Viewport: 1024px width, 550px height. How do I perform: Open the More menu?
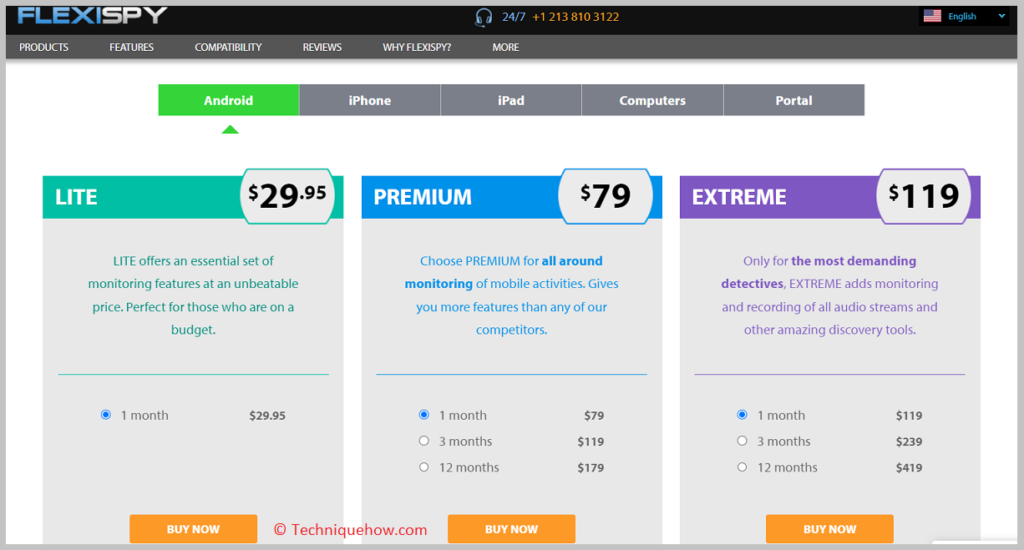pyautogui.click(x=505, y=47)
